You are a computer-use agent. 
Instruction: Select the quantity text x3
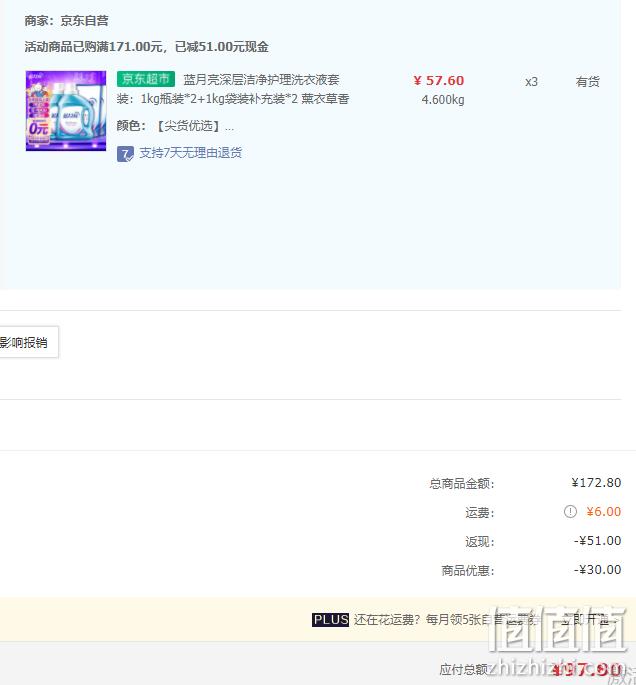point(531,82)
